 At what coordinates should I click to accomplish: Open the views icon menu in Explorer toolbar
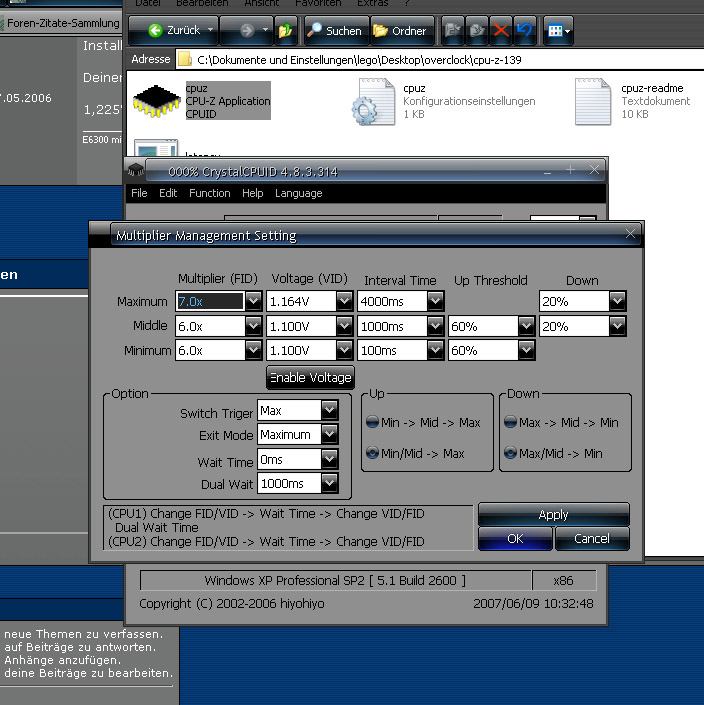click(x=558, y=31)
